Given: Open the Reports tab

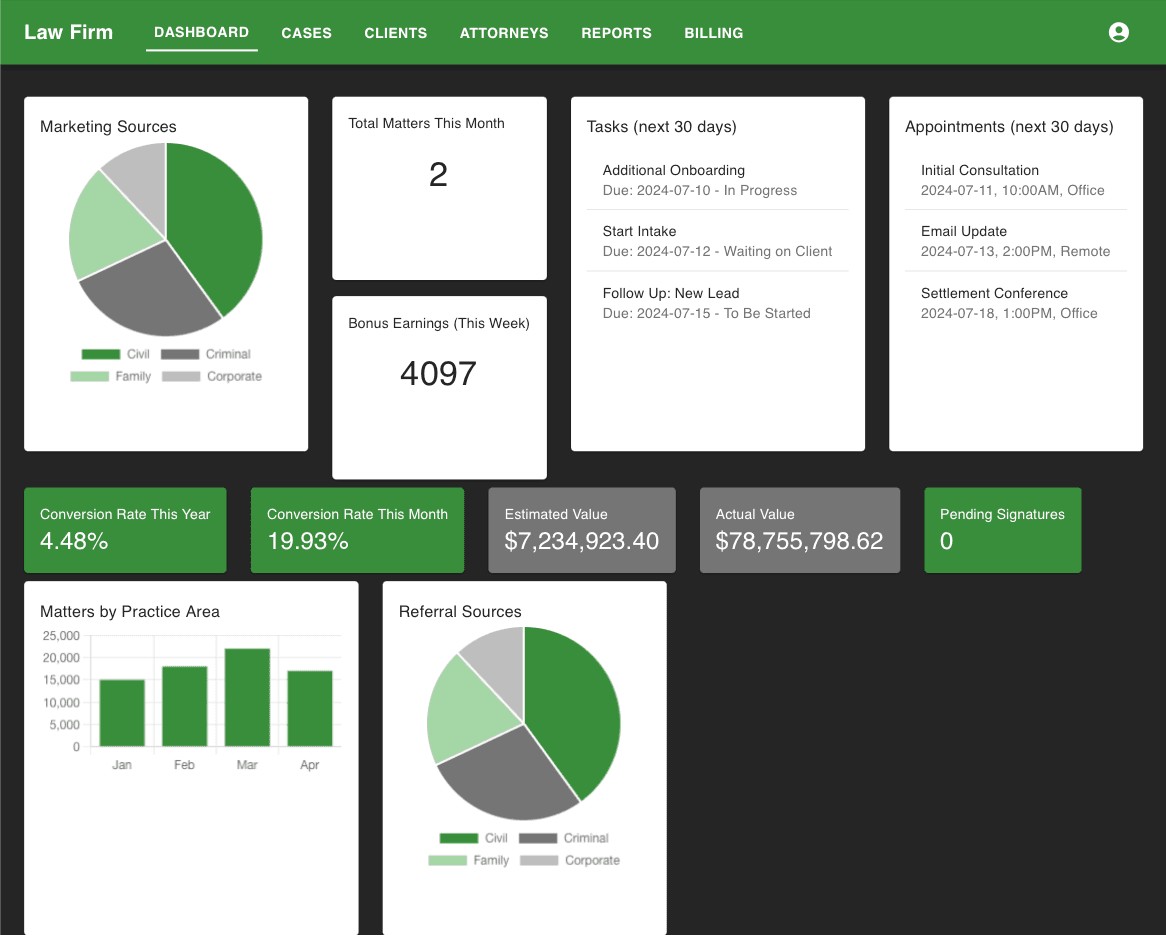Looking at the screenshot, I should [616, 33].
